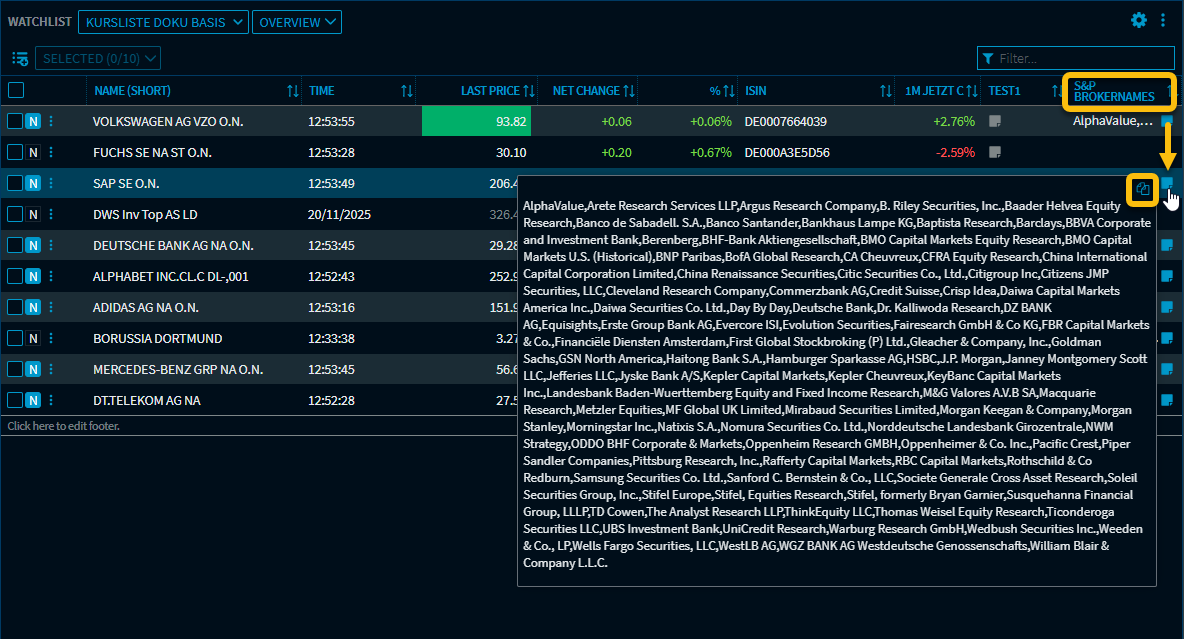
Task: Copy broker names using tooltip copy icon
Action: 1143,189
